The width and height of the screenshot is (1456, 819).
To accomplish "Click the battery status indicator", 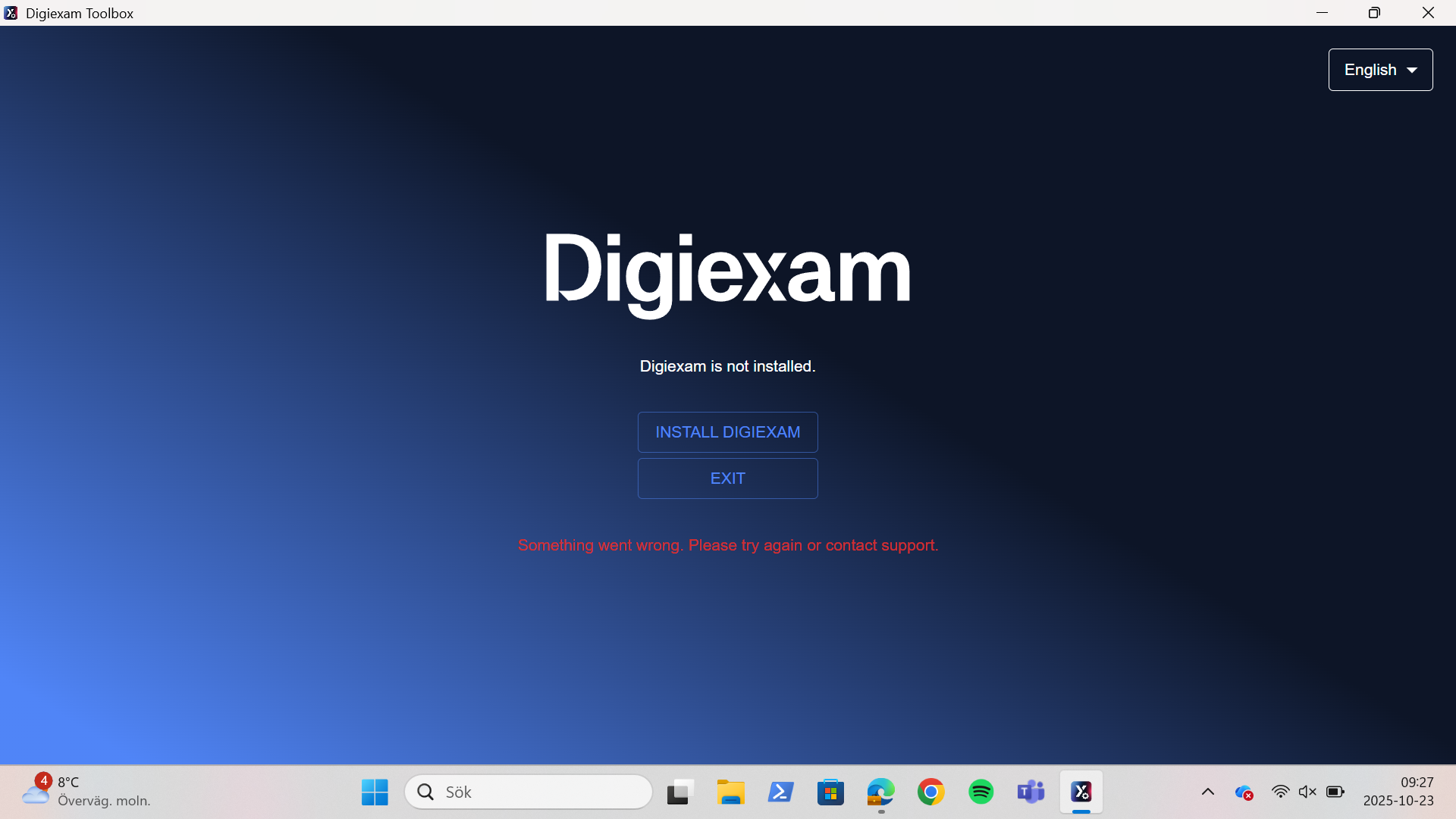I will point(1335,791).
